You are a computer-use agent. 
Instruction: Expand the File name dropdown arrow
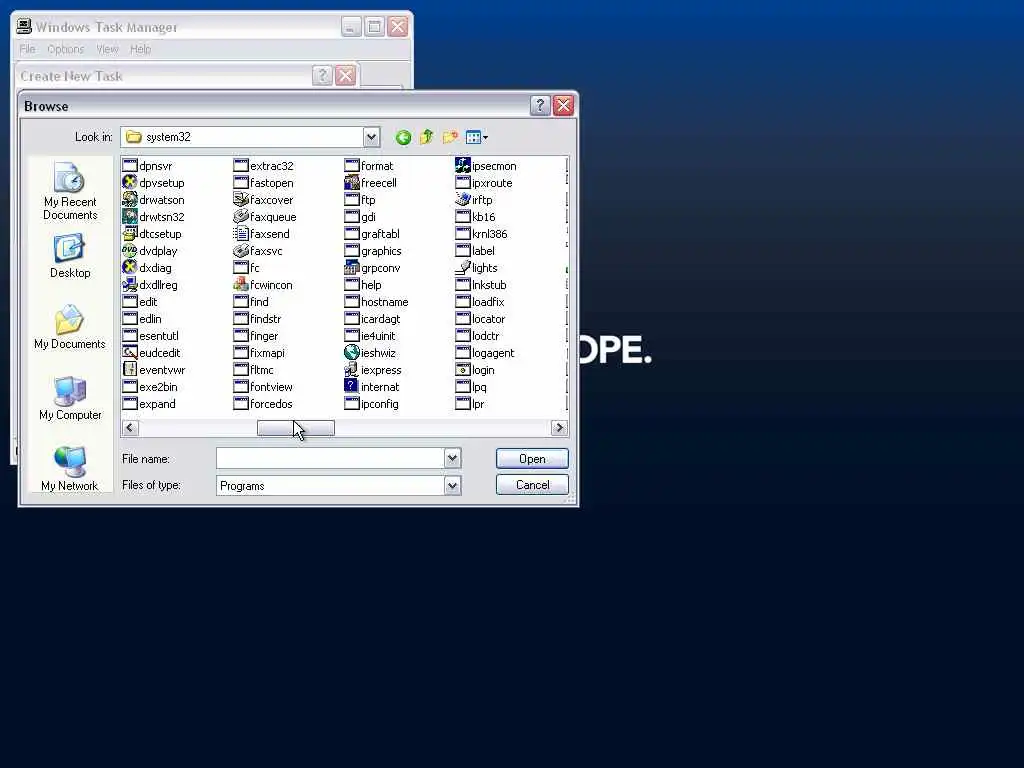click(452, 458)
